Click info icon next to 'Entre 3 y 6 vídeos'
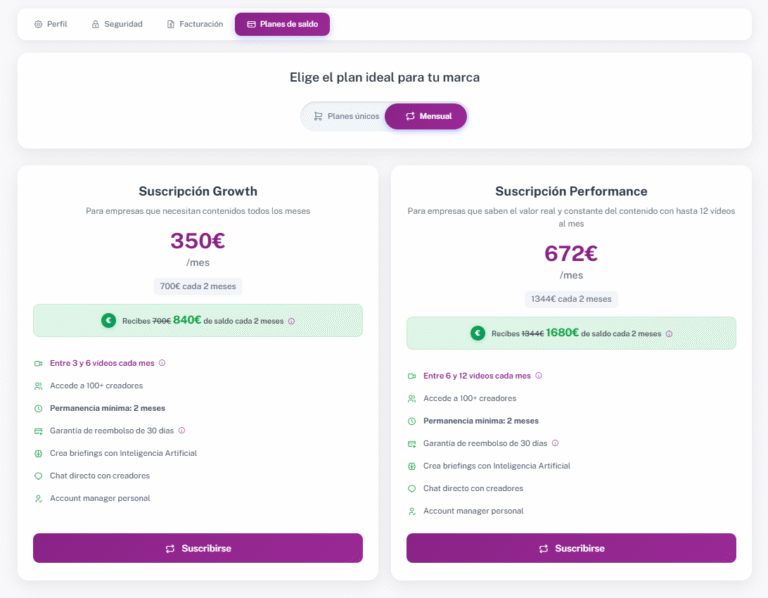 tap(162, 363)
